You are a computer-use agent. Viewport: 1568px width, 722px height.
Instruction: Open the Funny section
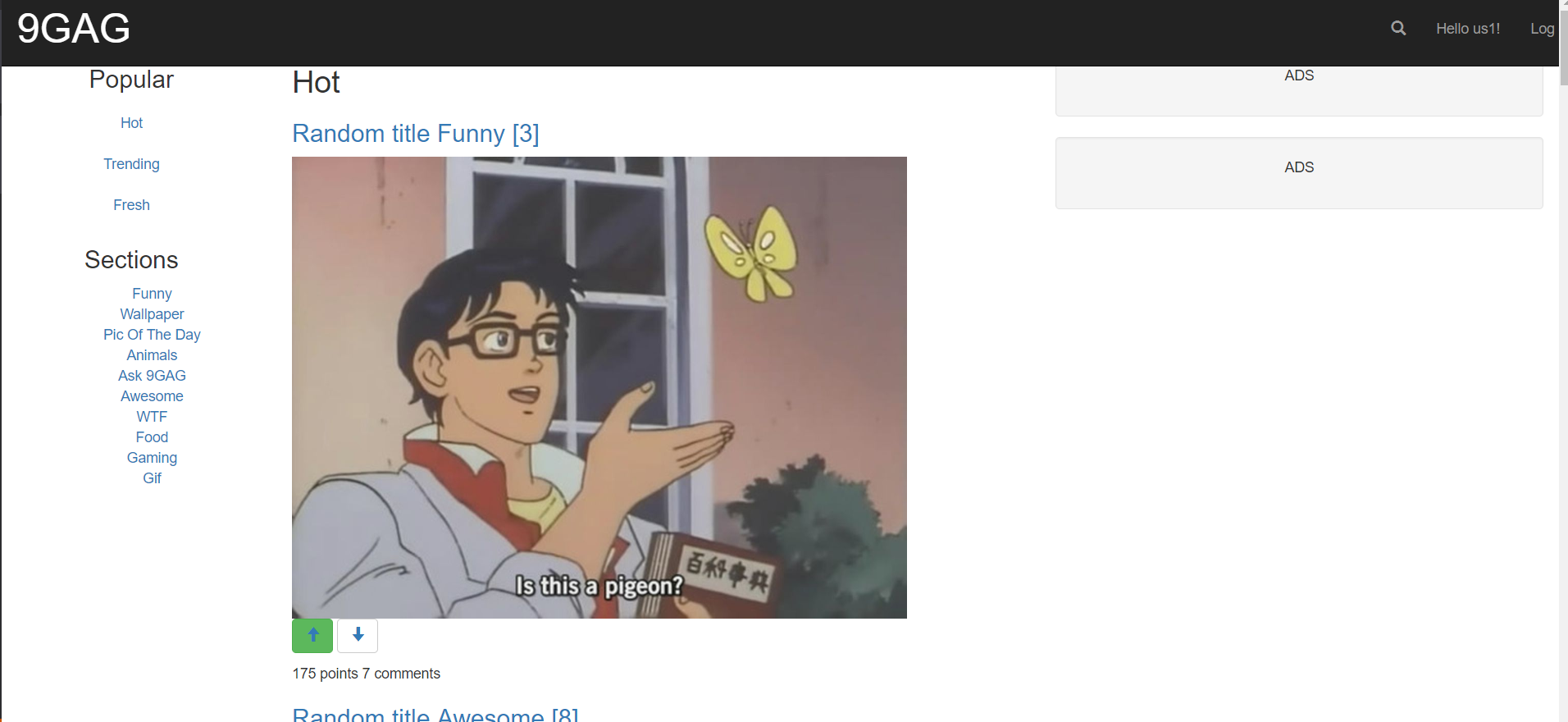click(152, 294)
